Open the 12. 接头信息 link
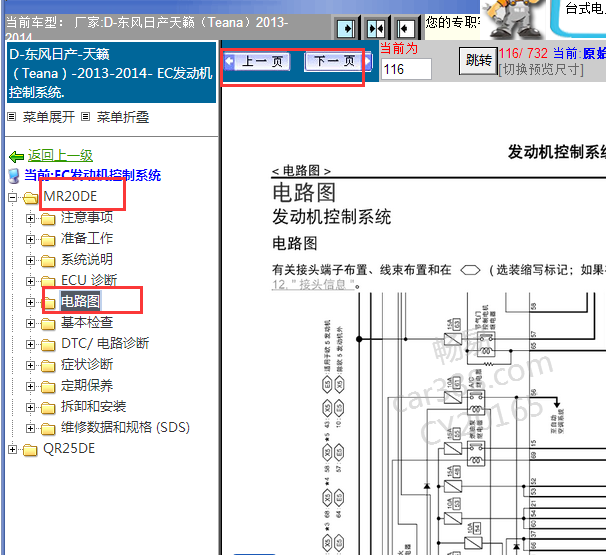 pos(313,284)
